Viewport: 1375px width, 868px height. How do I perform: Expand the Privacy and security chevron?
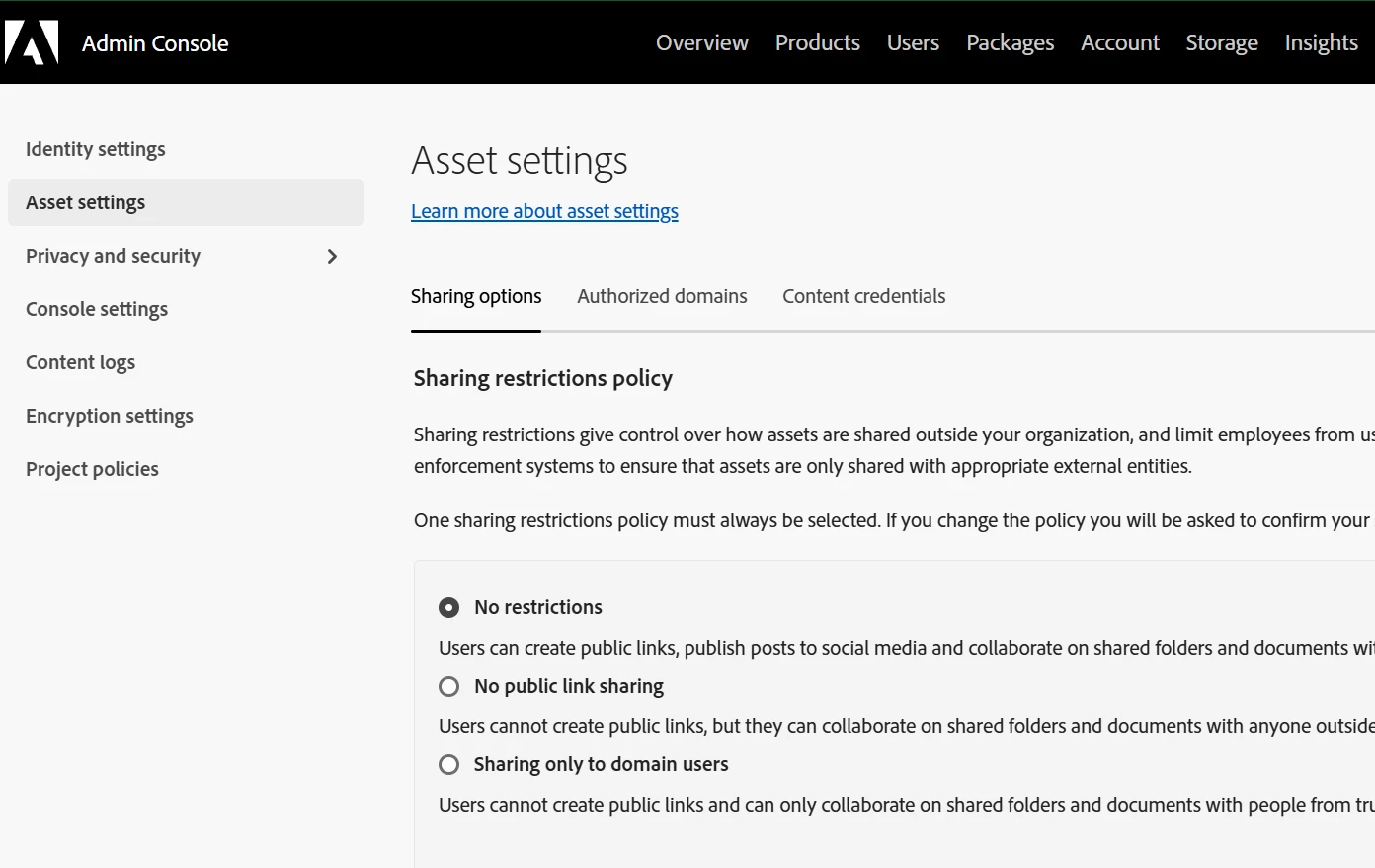click(332, 257)
